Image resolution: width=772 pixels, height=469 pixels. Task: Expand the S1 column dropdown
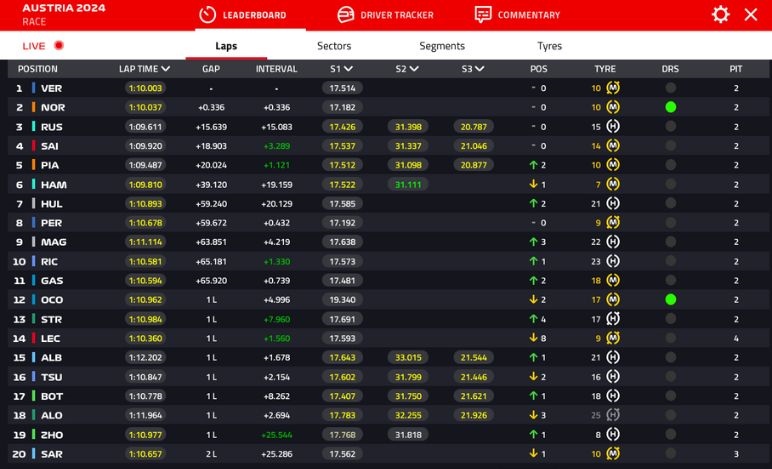tap(348, 69)
